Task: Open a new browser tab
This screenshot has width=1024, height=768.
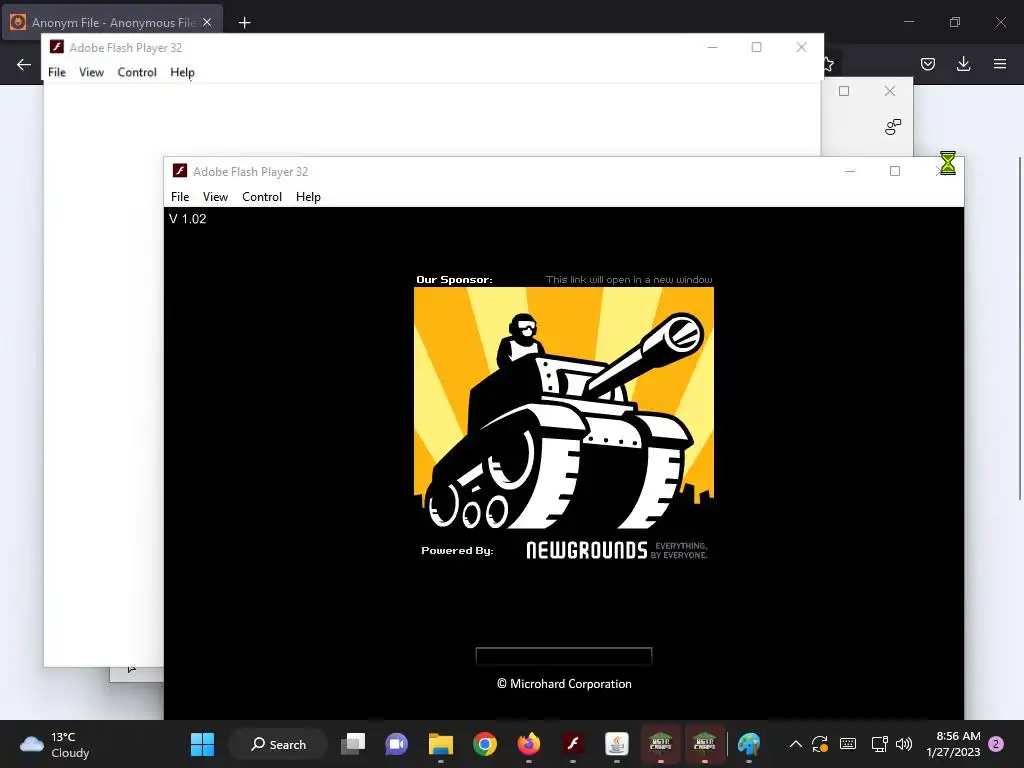Action: 244,23
